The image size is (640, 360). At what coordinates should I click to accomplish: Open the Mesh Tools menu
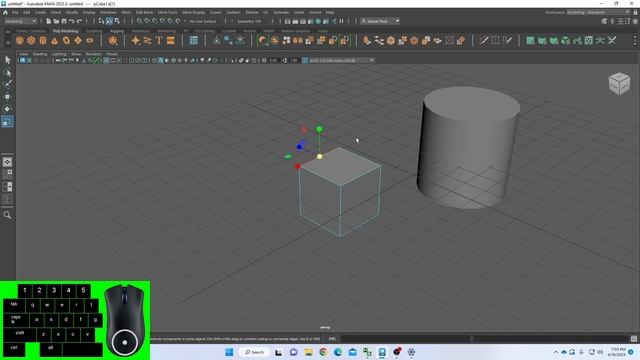click(x=167, y=13)
